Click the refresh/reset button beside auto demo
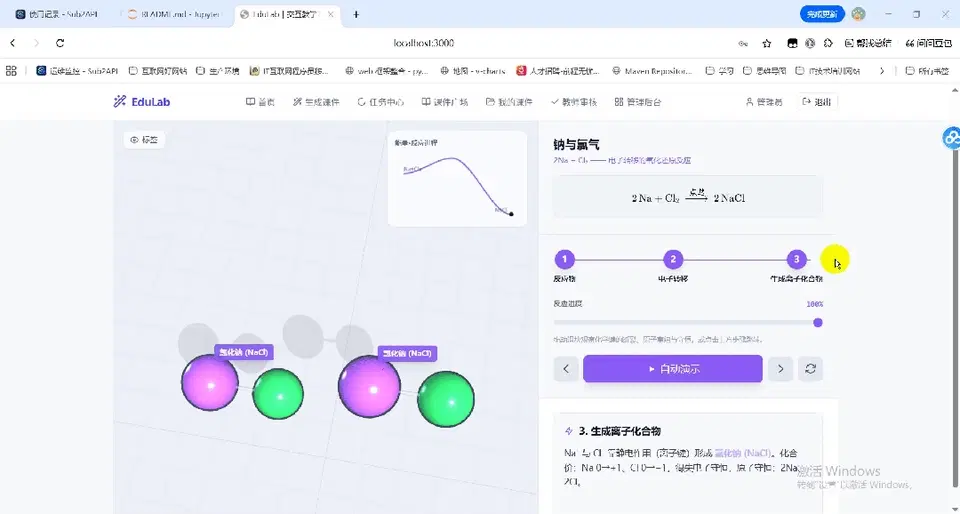 pyautogui.click(x=810, y=369)
